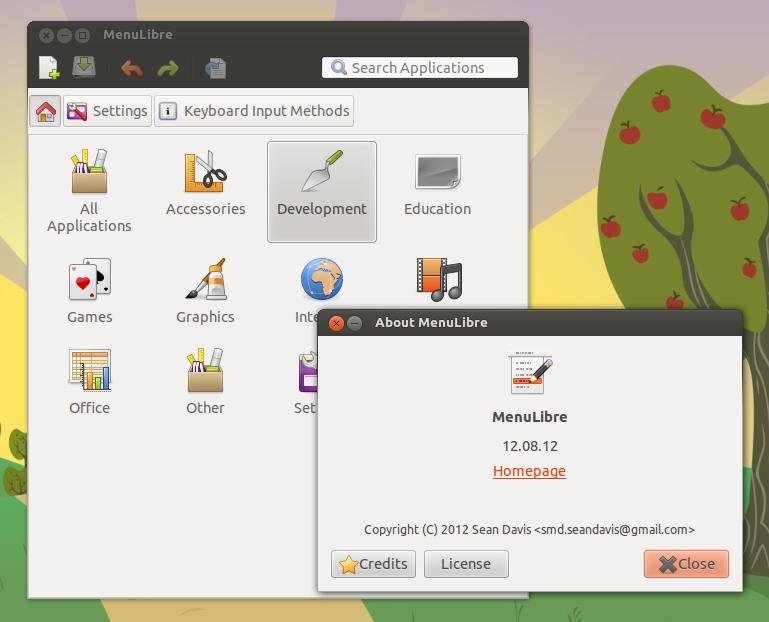Click the Credits button in About dialog
The width and height of the screenshot is (769, 622).
coord(373,564)
